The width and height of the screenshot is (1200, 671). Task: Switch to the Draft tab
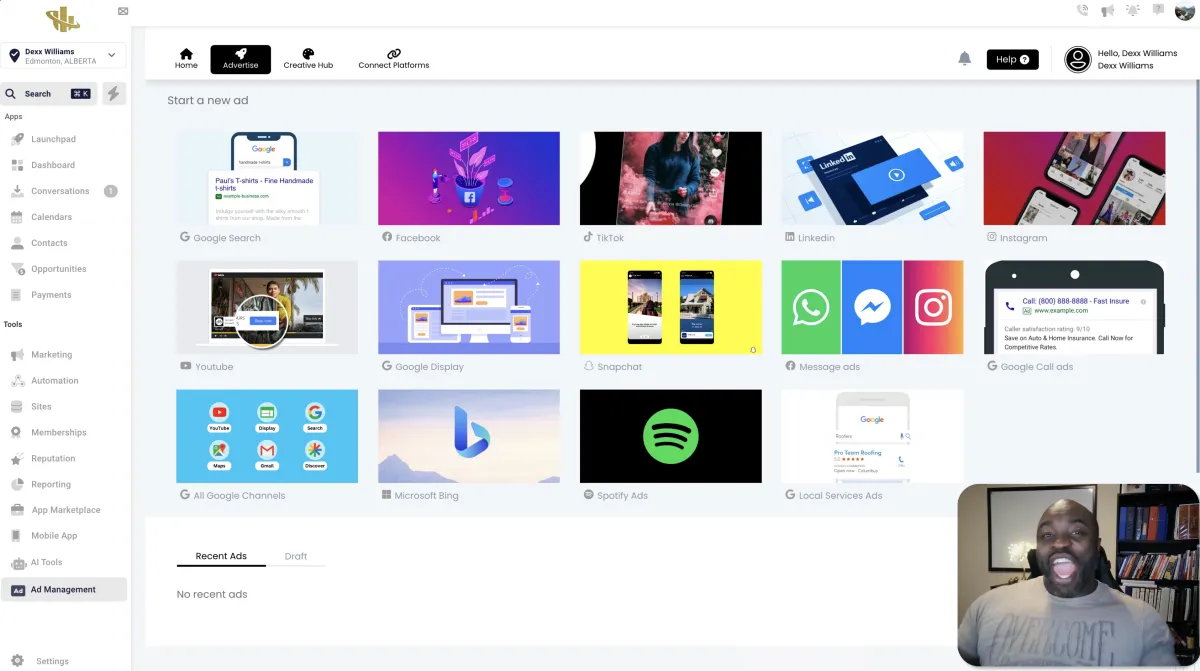click(x=296, y=556)
